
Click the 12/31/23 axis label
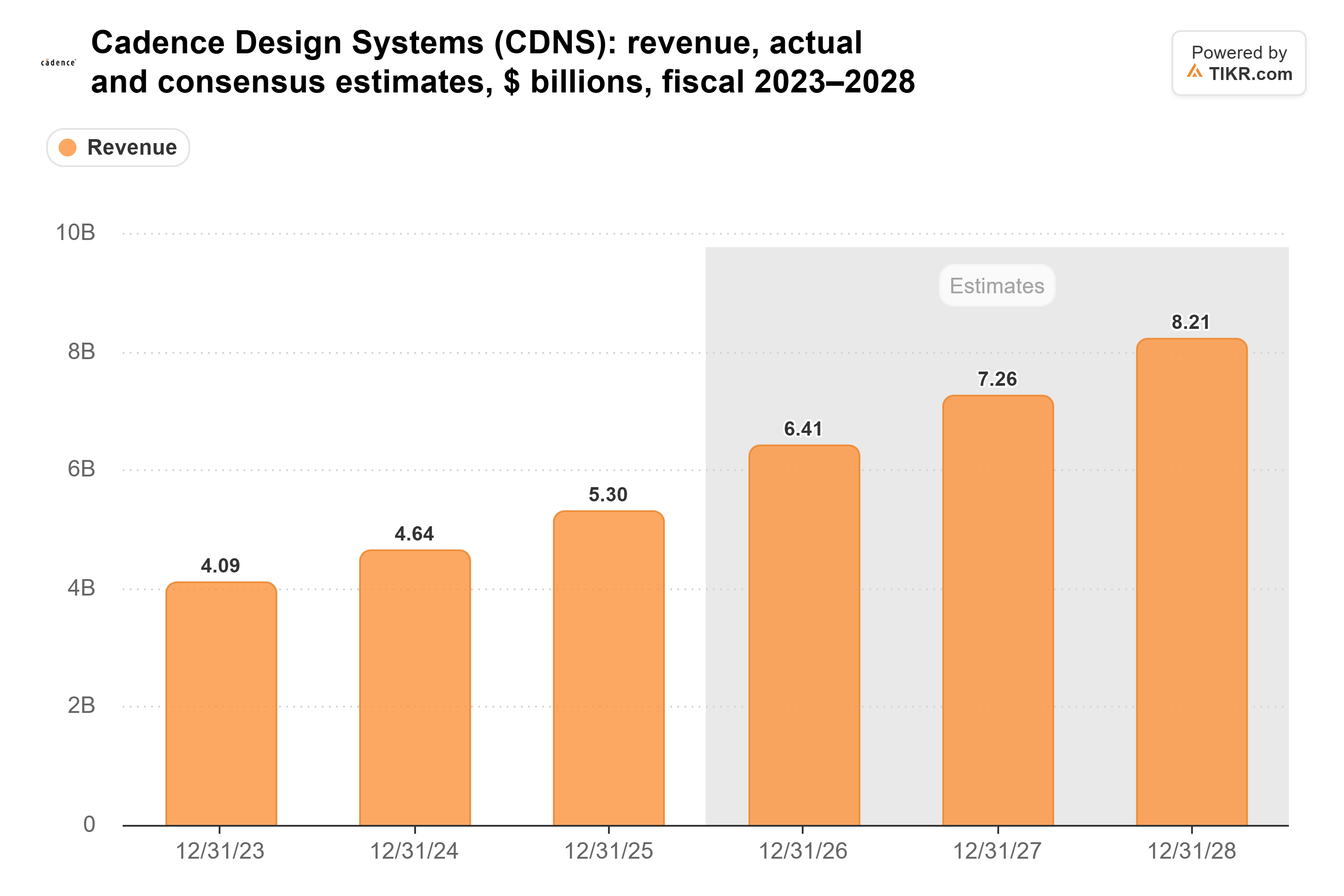[x=220, y=851]
